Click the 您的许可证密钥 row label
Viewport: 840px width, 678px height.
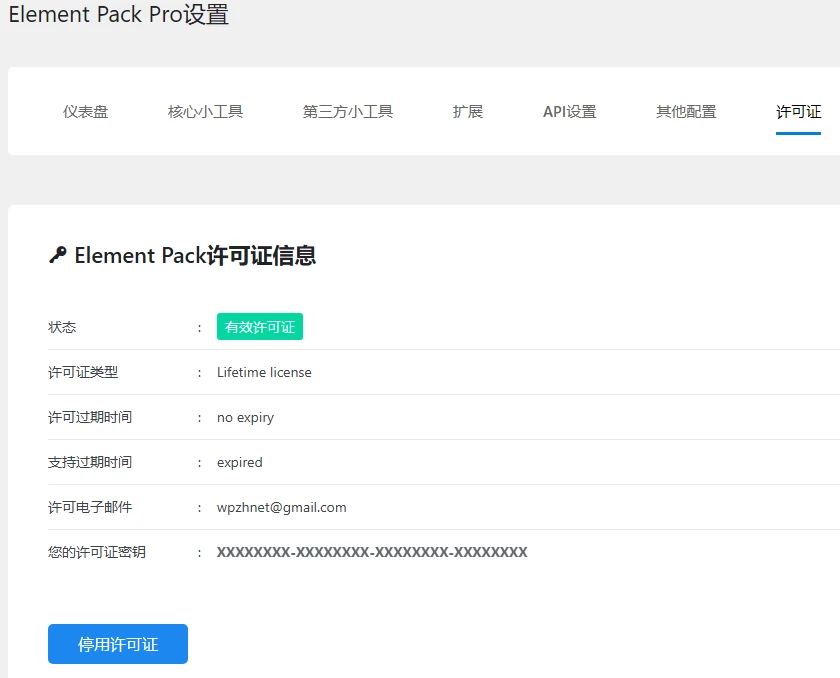coord(92,552)
